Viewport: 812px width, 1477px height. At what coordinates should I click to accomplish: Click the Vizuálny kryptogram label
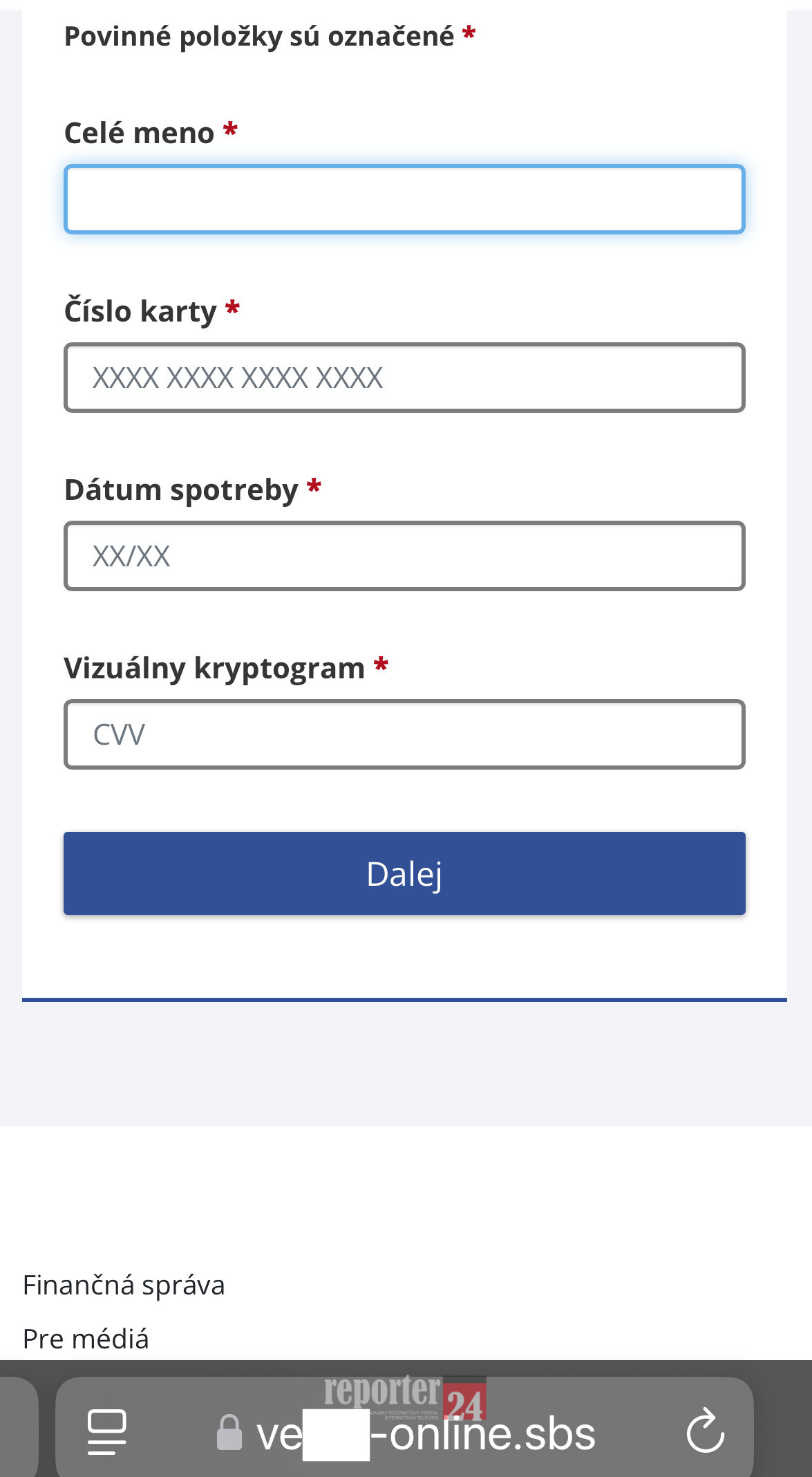[x=214, y=669]
